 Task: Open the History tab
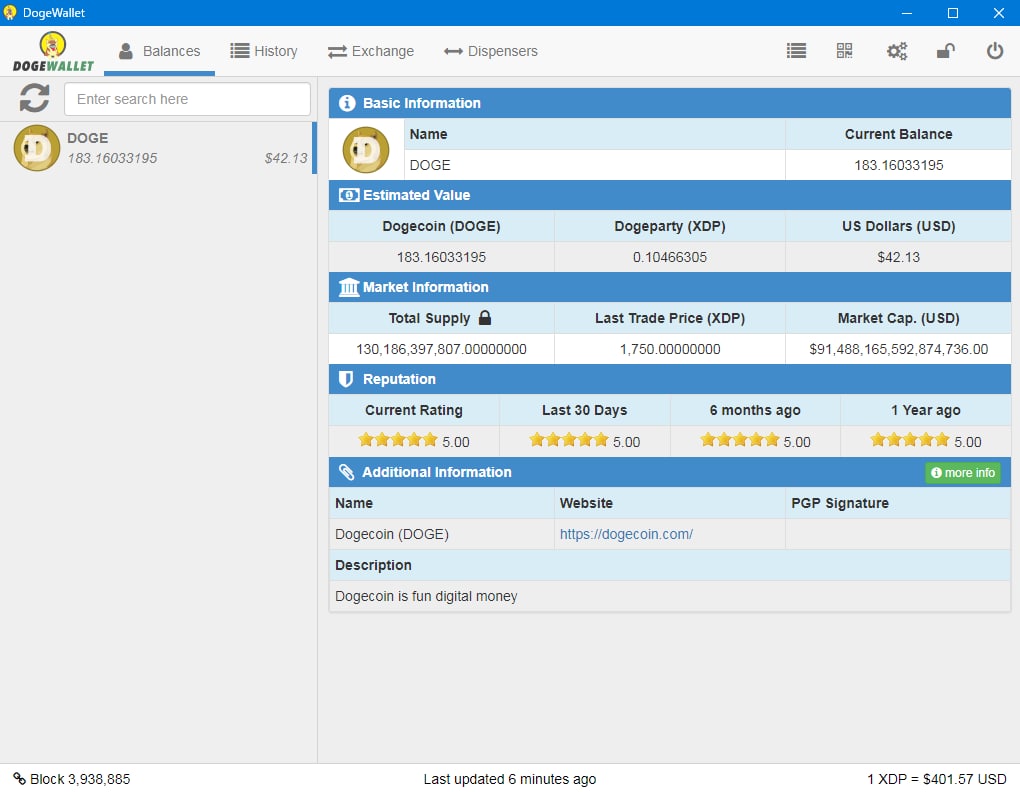(x=263, y=51)
